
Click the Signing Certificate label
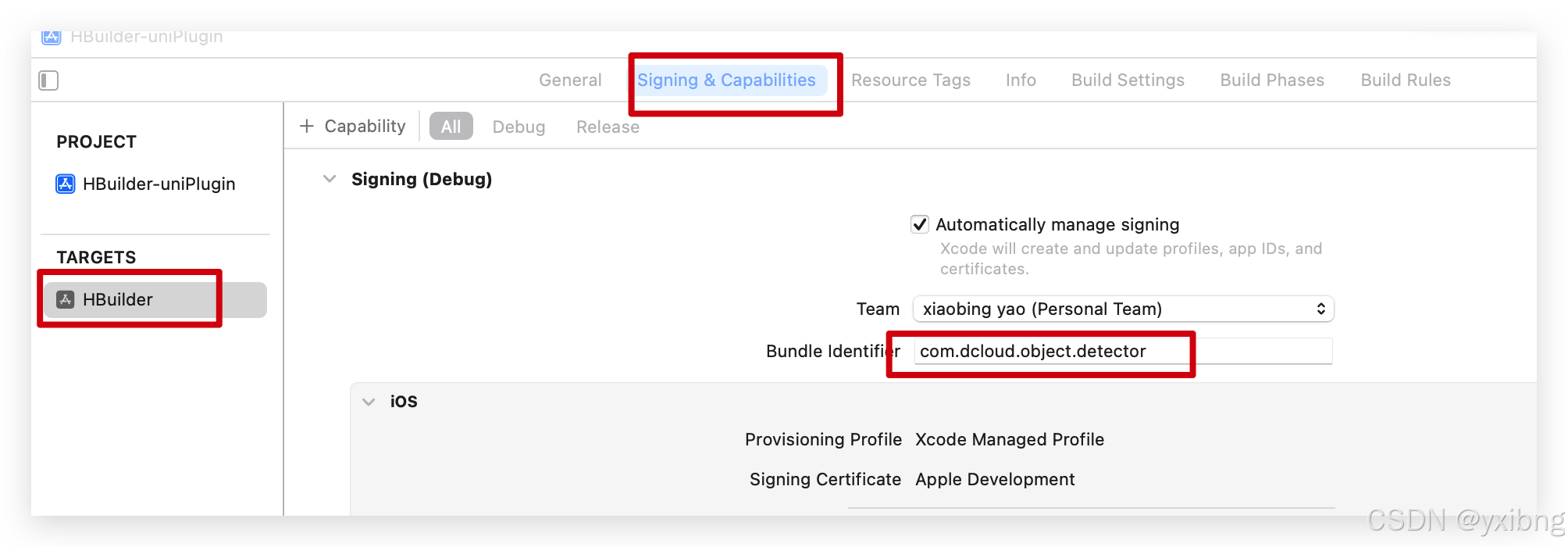coord(825,479)
